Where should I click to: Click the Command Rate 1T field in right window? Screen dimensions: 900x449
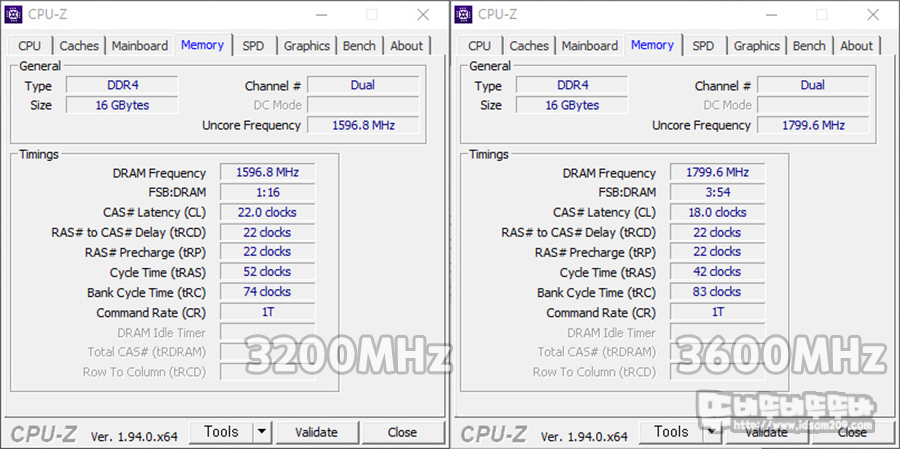(x=717, y=312)
